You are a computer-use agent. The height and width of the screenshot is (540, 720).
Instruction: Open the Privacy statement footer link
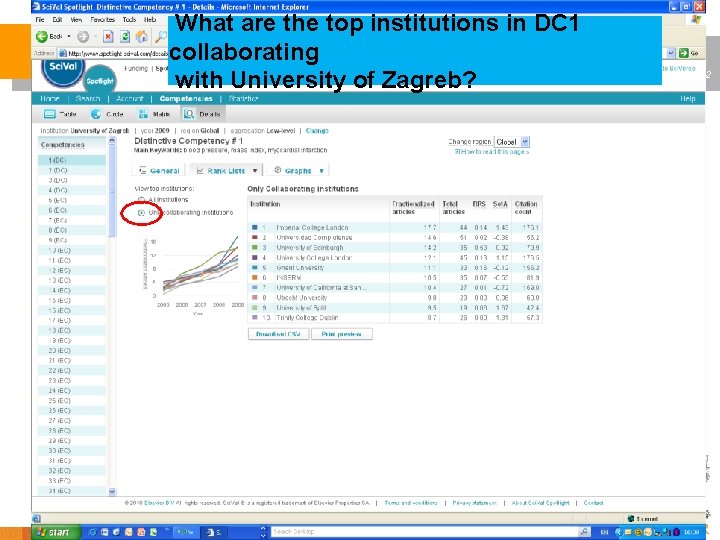click(x=474, y=503)
